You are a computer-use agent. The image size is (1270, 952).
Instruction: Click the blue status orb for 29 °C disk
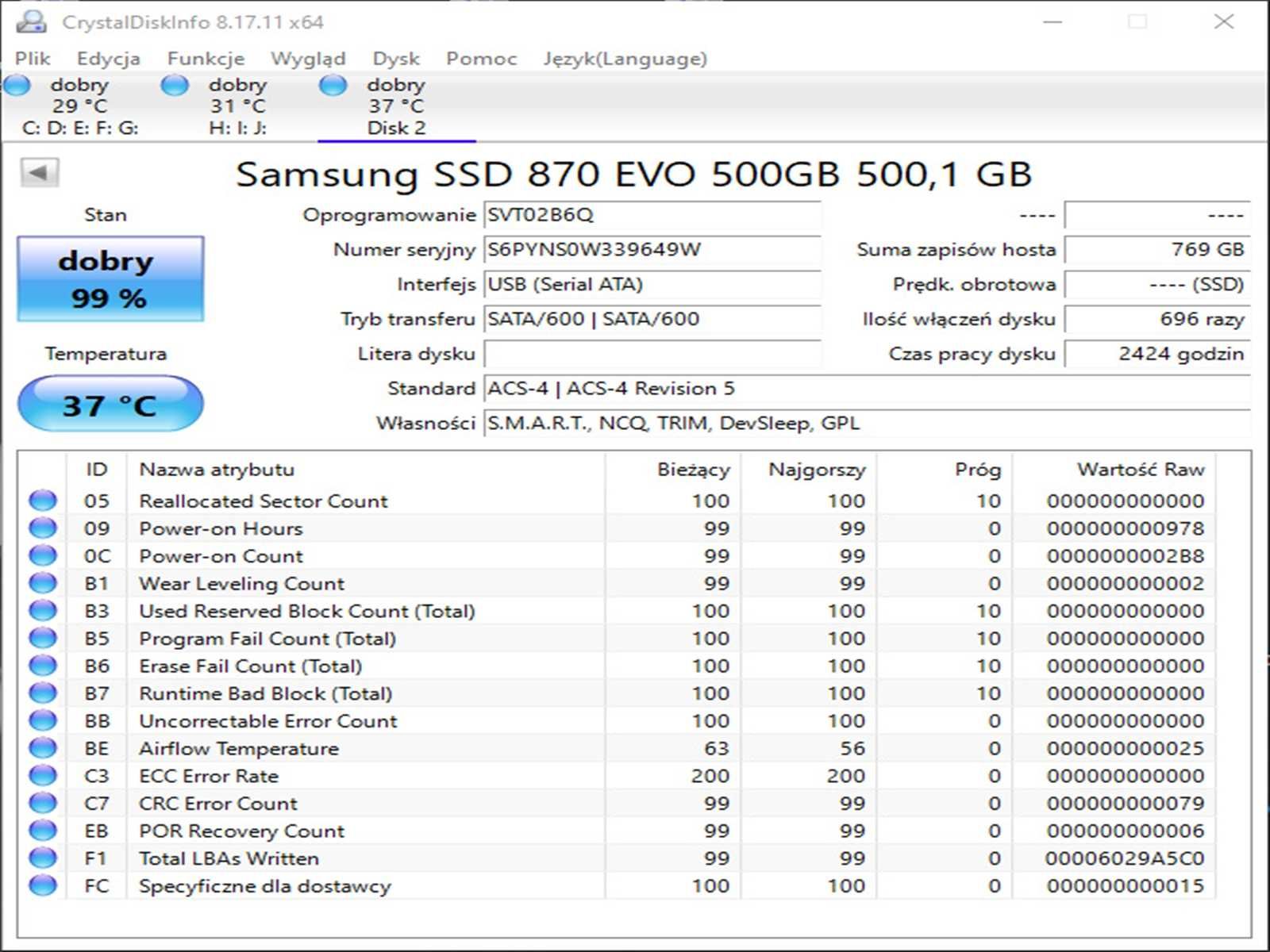tap(17, 85)
